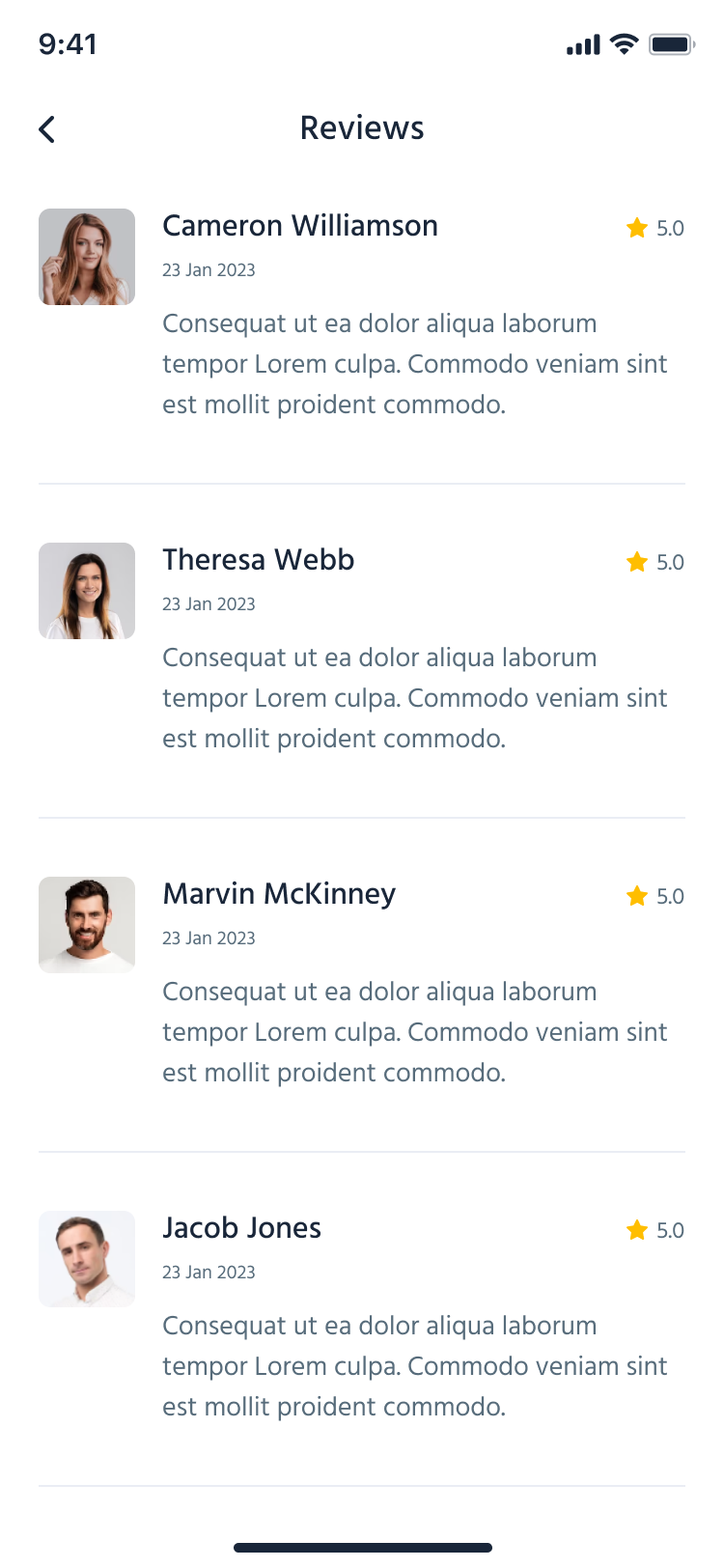Tap the battery status icon

671,44
